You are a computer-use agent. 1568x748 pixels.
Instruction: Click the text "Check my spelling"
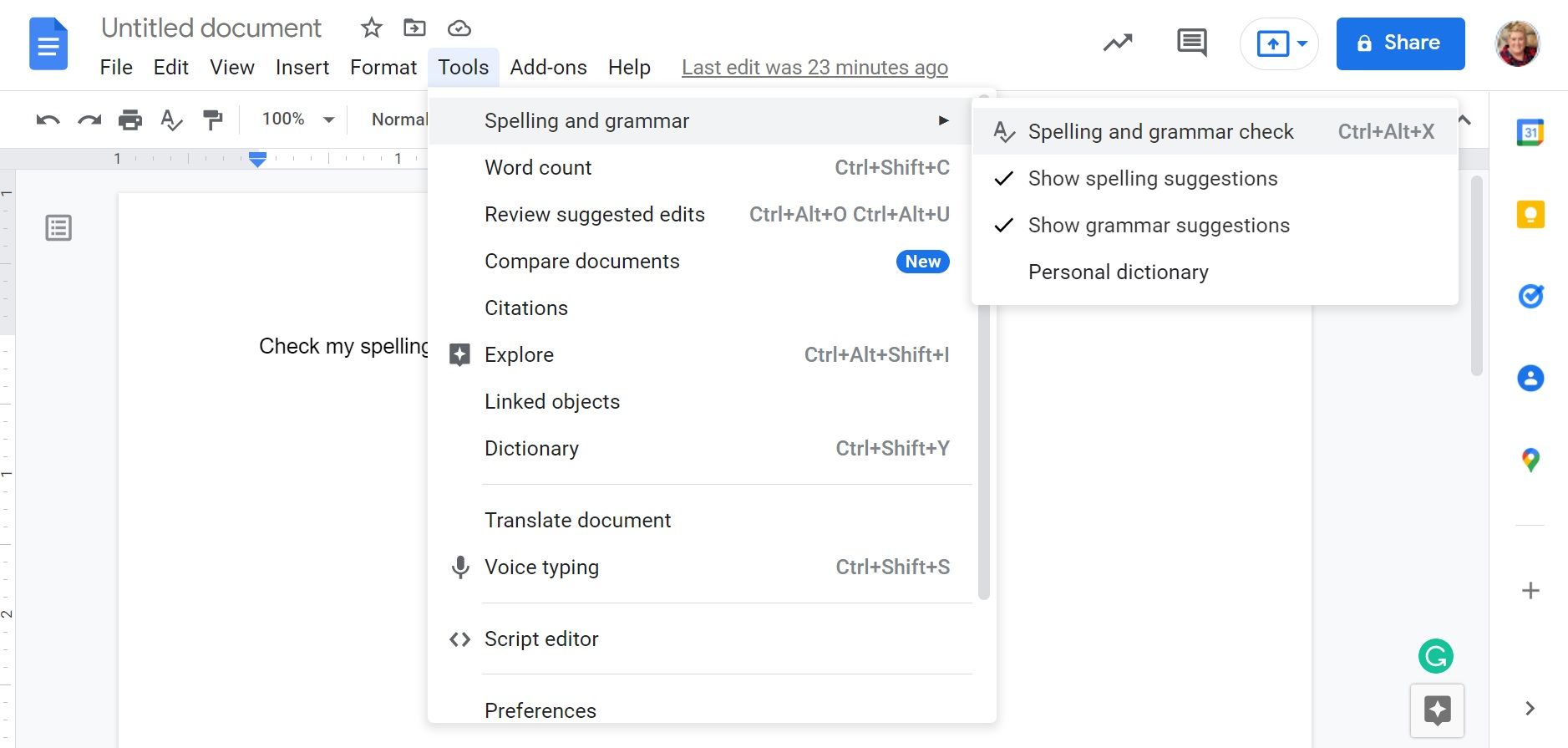344,346
